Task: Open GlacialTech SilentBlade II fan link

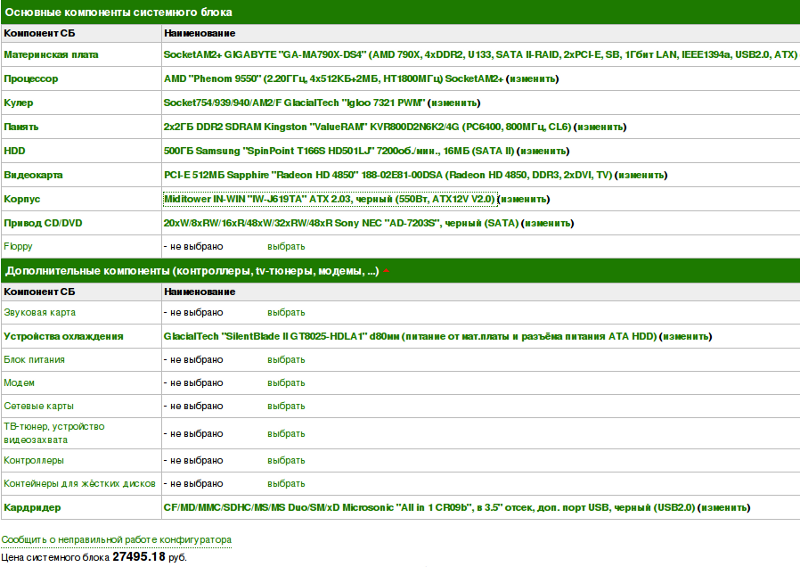Action: pos(410,336)
